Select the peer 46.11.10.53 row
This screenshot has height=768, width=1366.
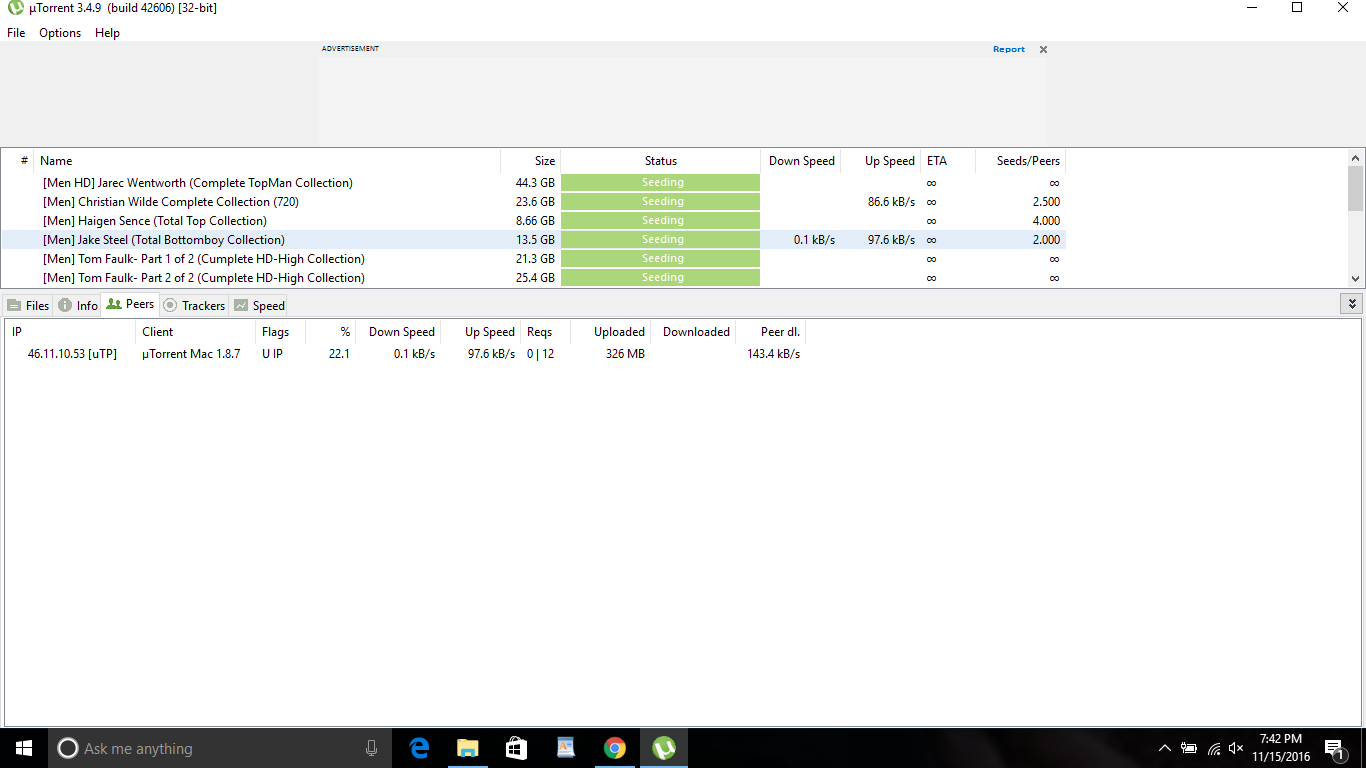pyautogui.click(x=72, y=354)
